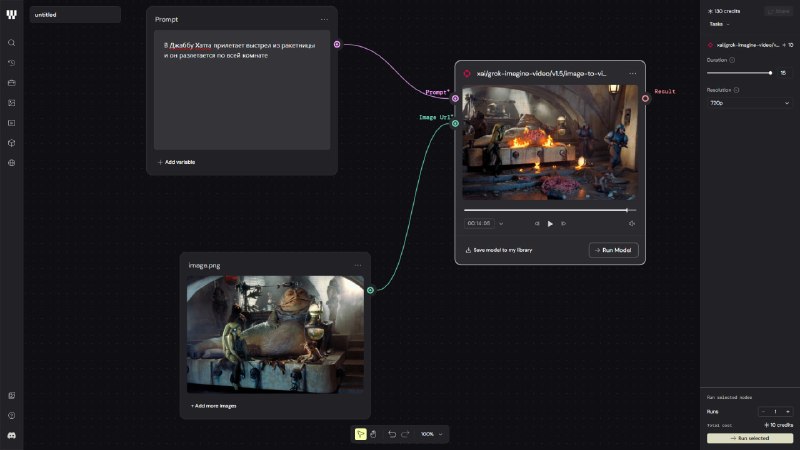Edit the Duration value field showing 15
800x450 pixels.
click(x=783, y=73)
